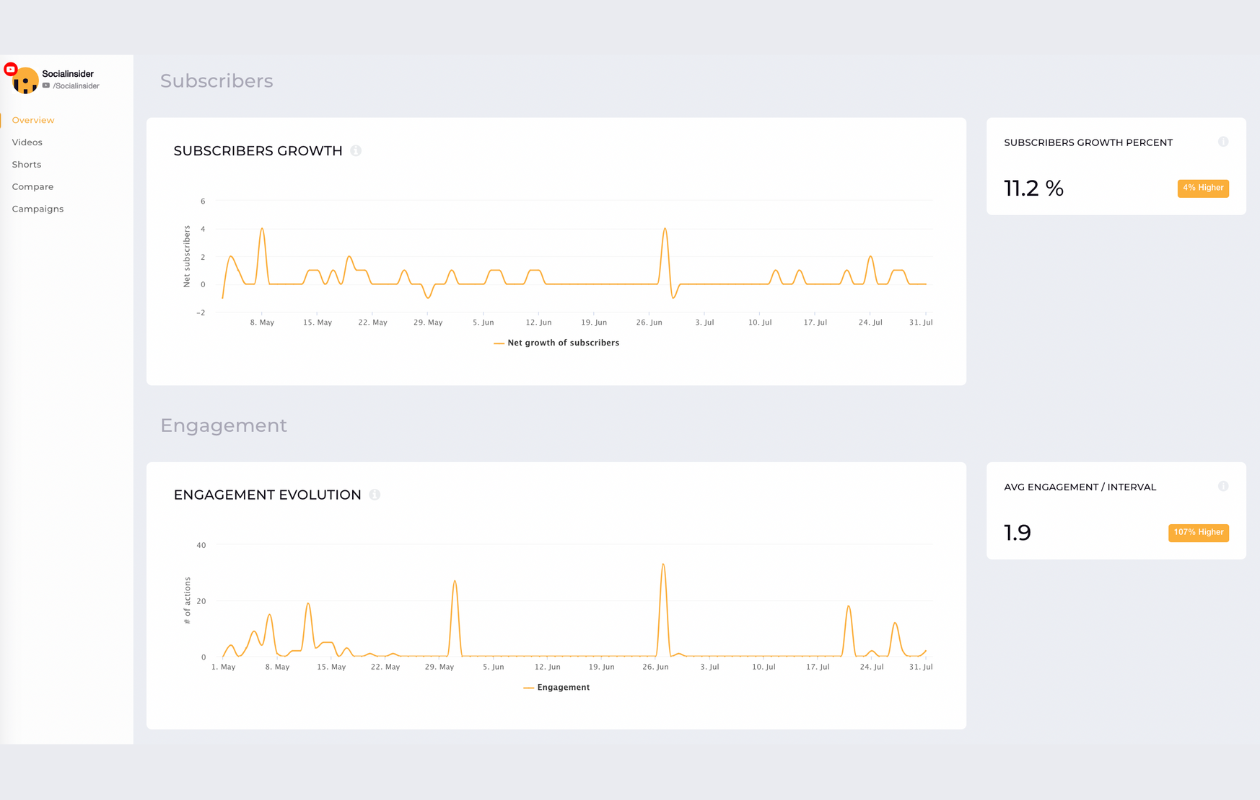The width and height of the screenshot is (1260, 800).
Task: Toggle the Engagement legend series
Action: coord(556,688)
